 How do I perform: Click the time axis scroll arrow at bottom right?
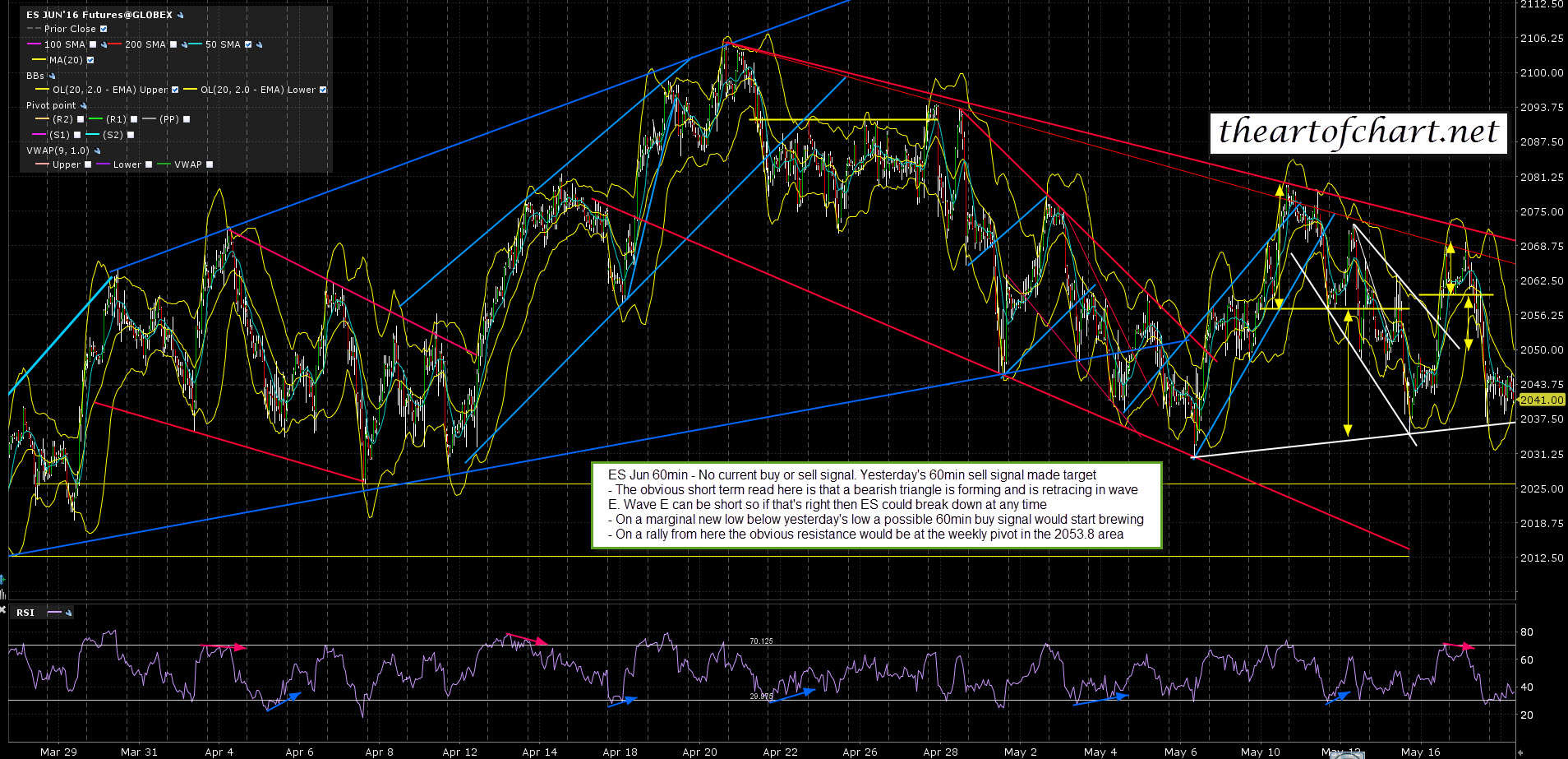pos(1520,752)
